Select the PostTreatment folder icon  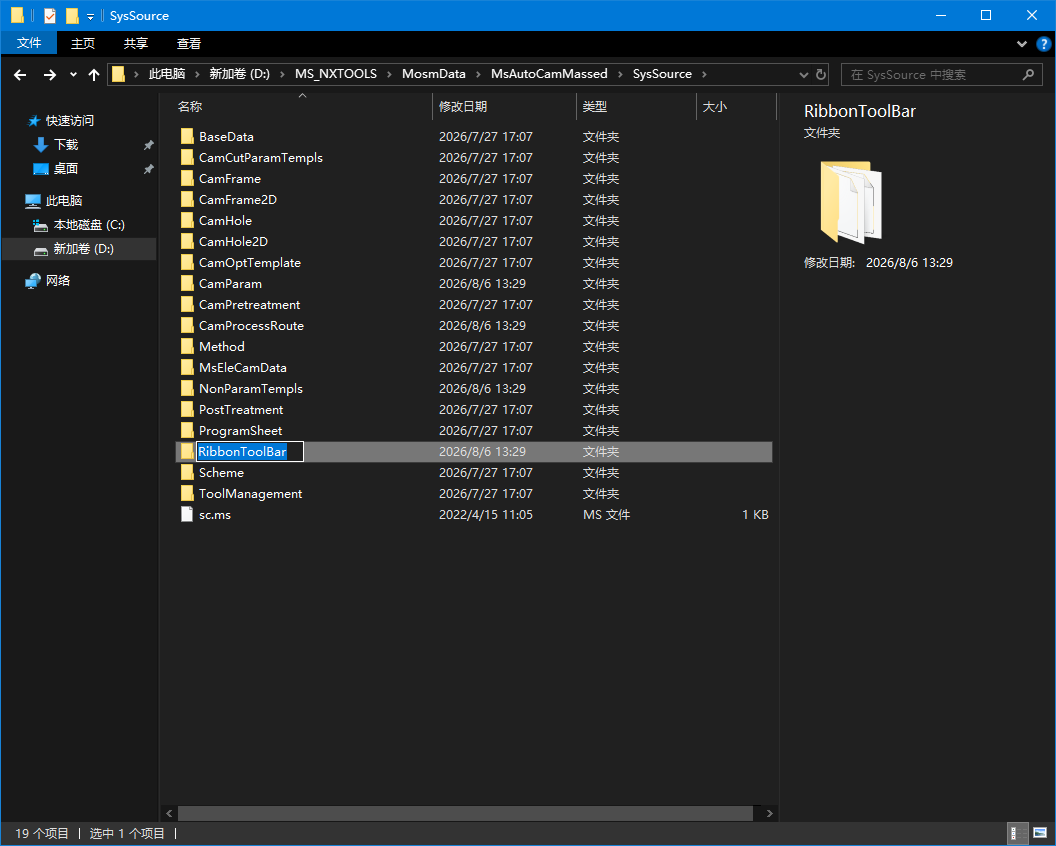(187, 410)
